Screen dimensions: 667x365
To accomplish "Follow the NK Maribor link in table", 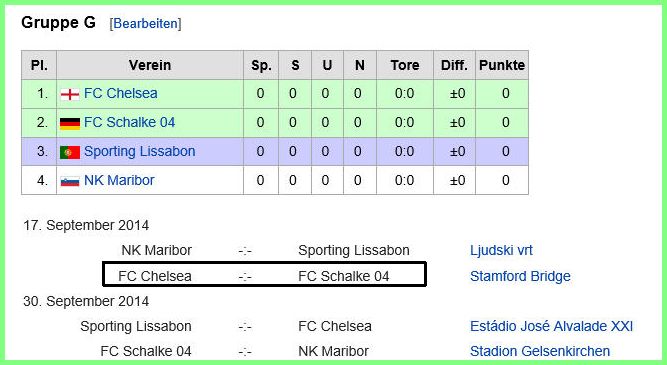I will (119, 180).
